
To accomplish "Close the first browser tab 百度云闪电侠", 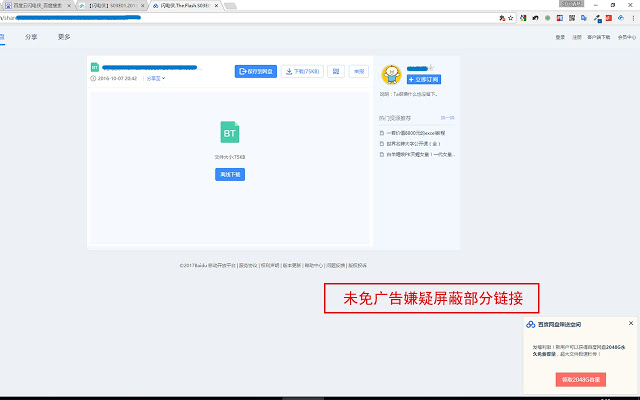I will pos(69,6).
